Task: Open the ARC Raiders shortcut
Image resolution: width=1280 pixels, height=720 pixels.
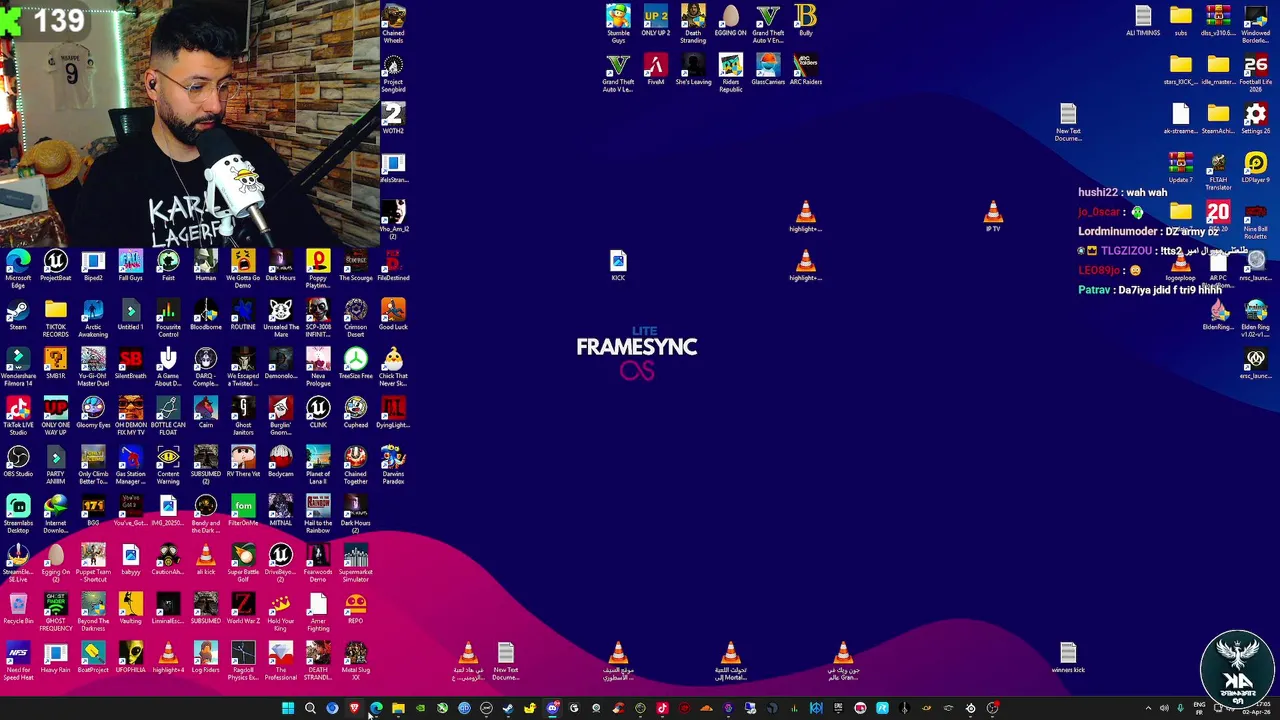Action: pos(806,69)
